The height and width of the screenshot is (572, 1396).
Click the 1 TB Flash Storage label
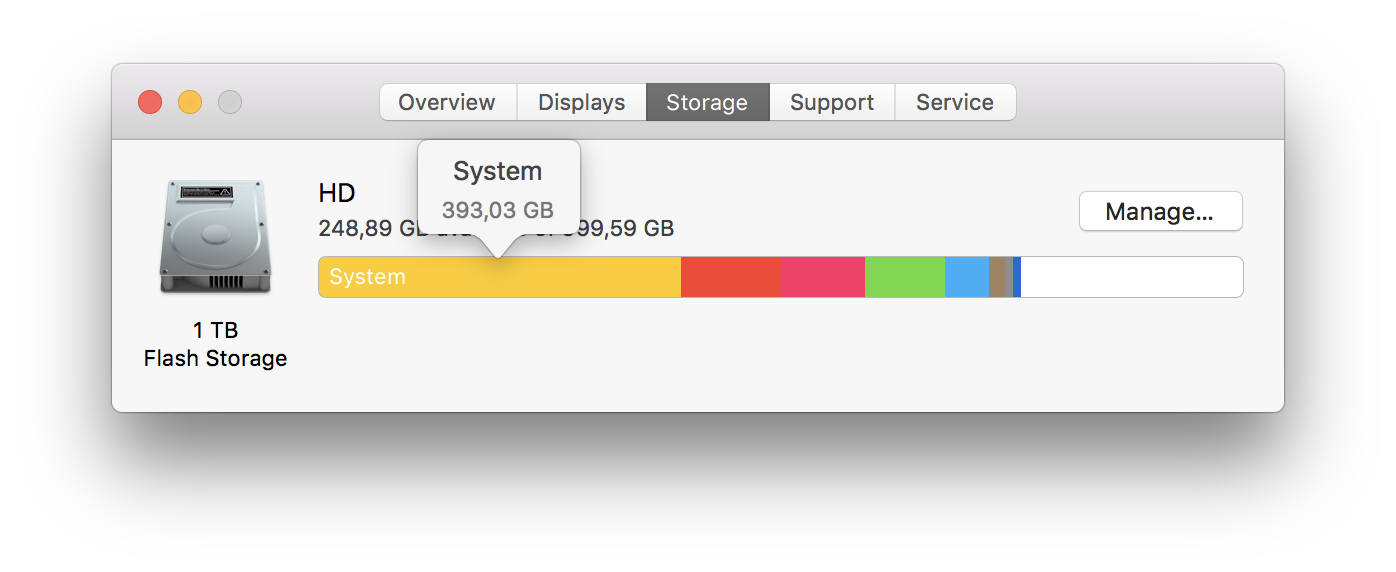(x=215, y=344)
